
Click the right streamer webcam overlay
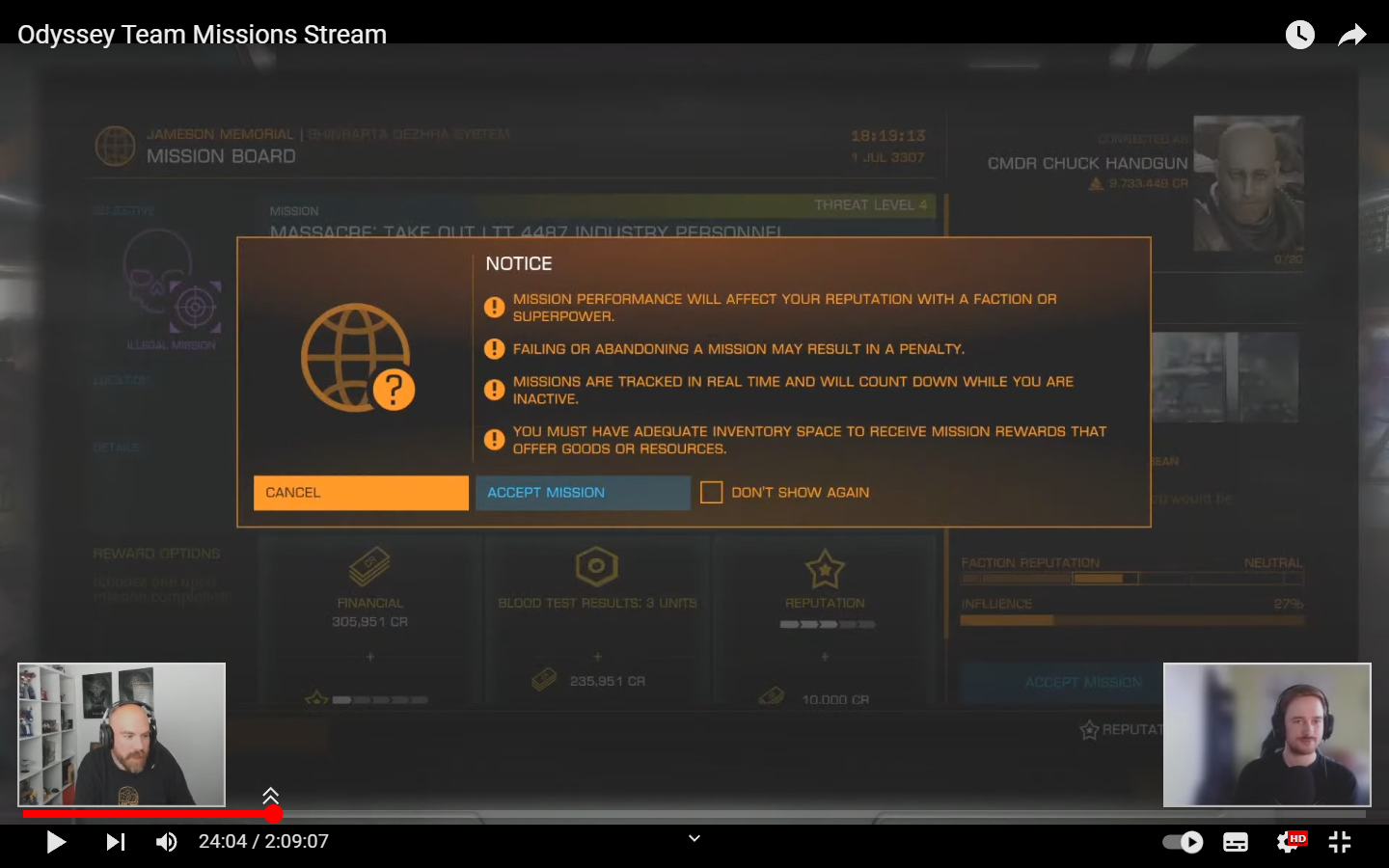[x=1266, y=734]
